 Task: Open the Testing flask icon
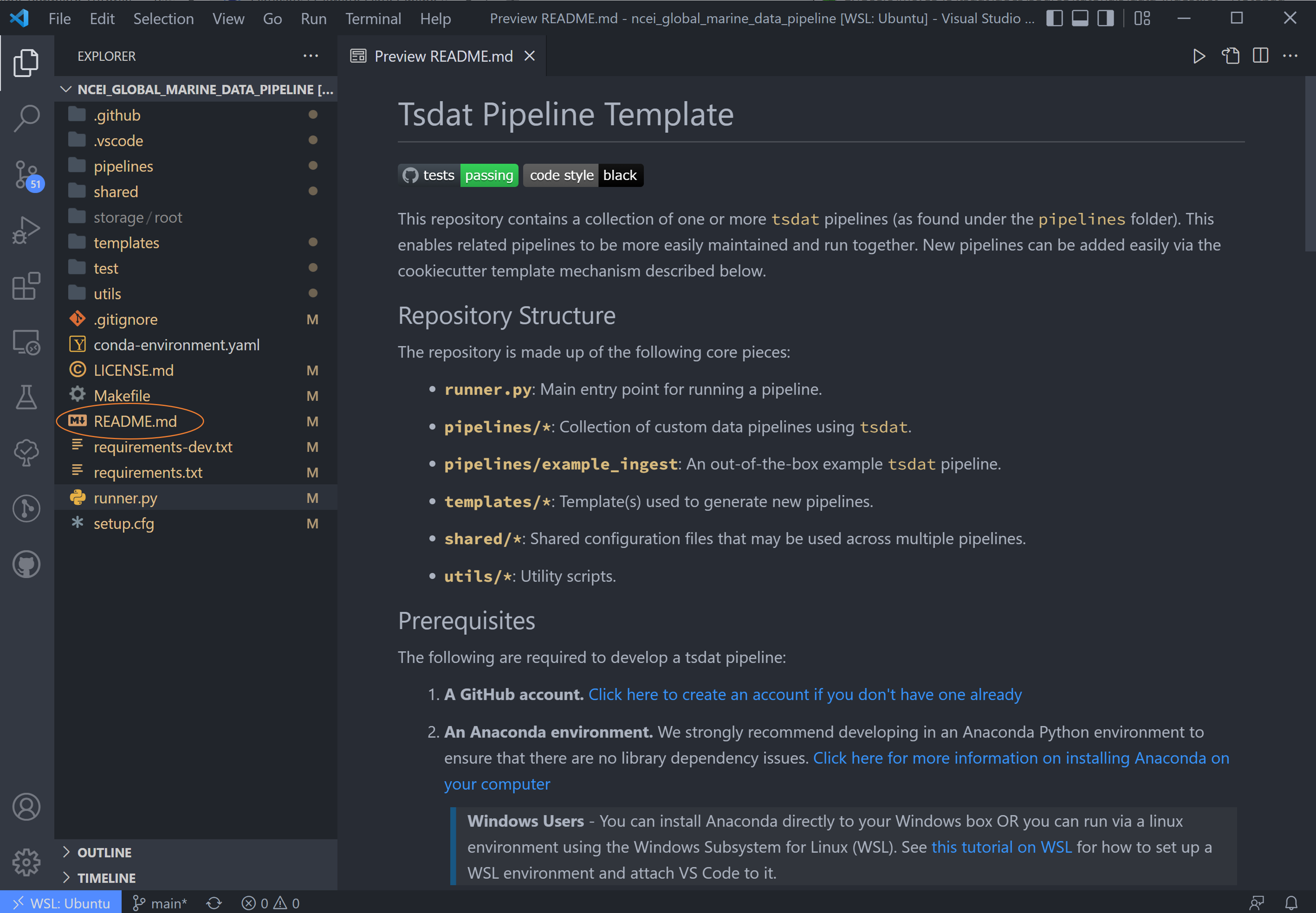26,397
